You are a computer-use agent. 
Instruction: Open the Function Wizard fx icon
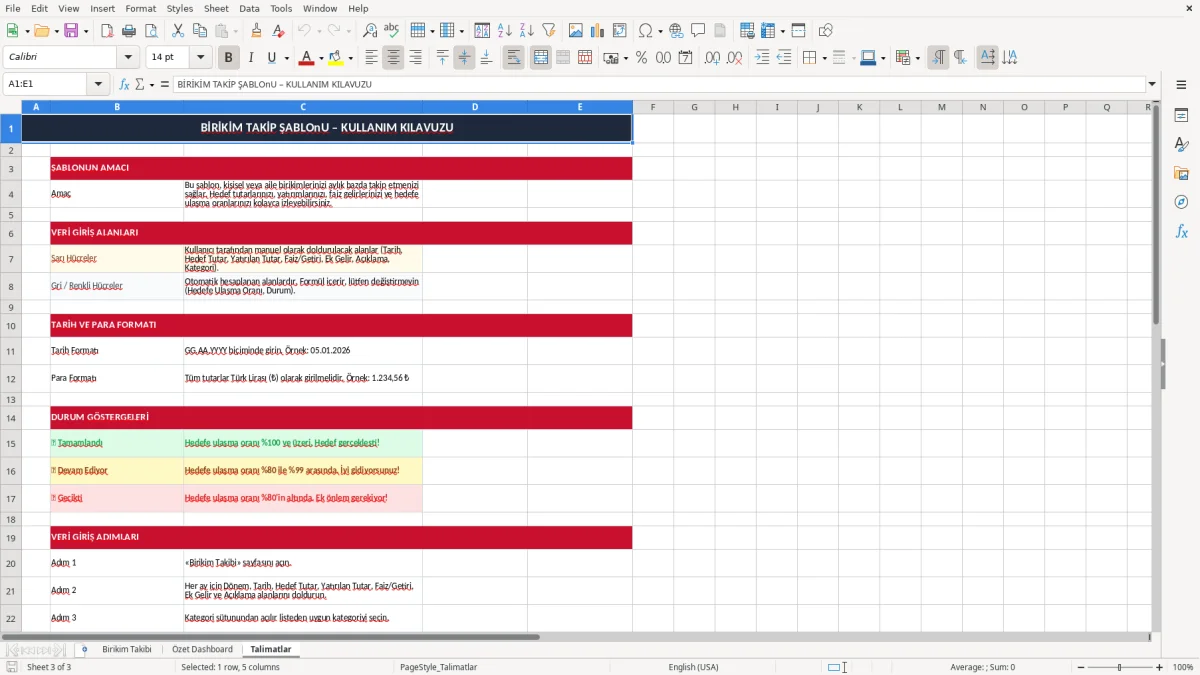(x=125, y=85)
